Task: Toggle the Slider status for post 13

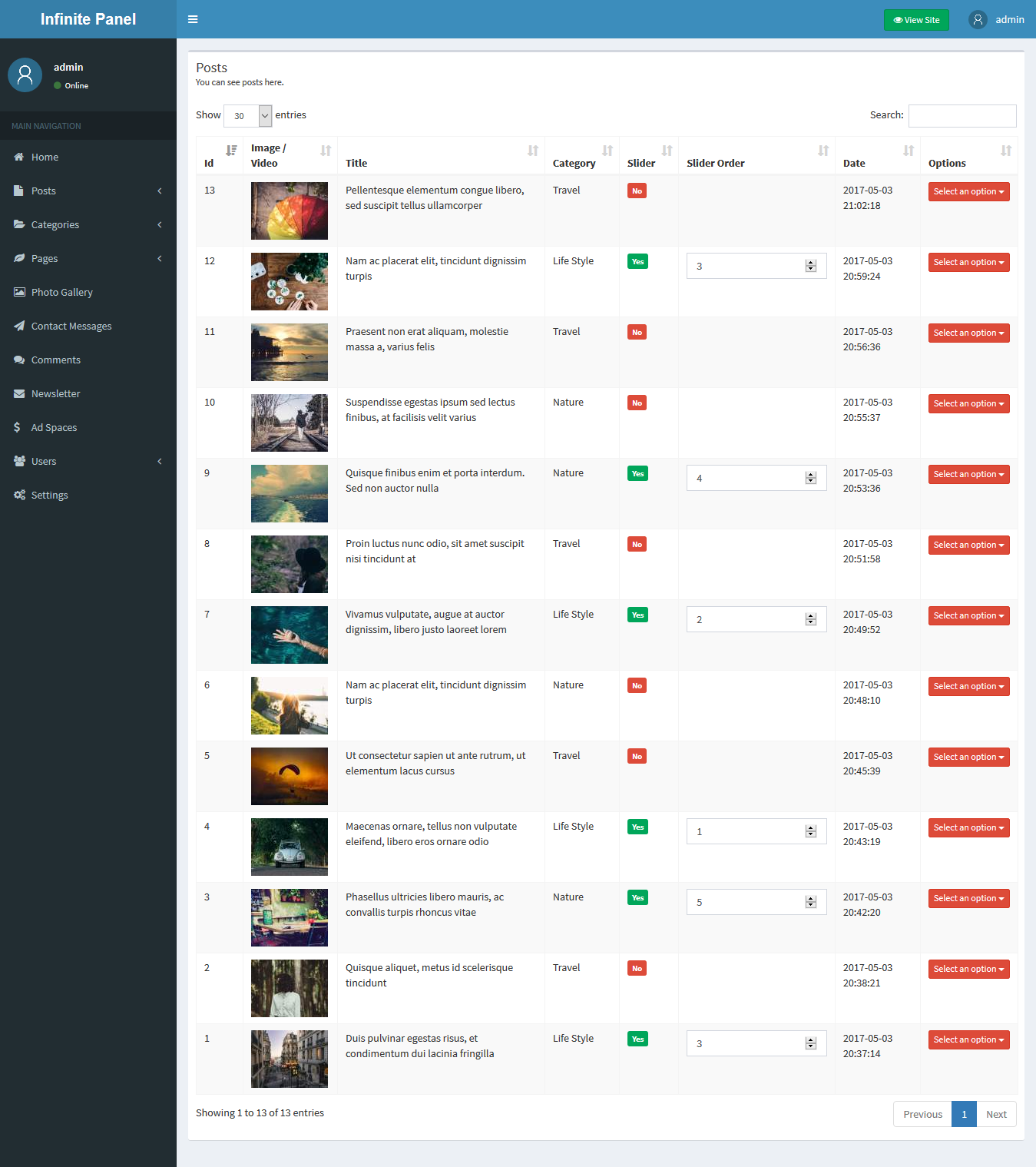Action: tap(637, 191)
